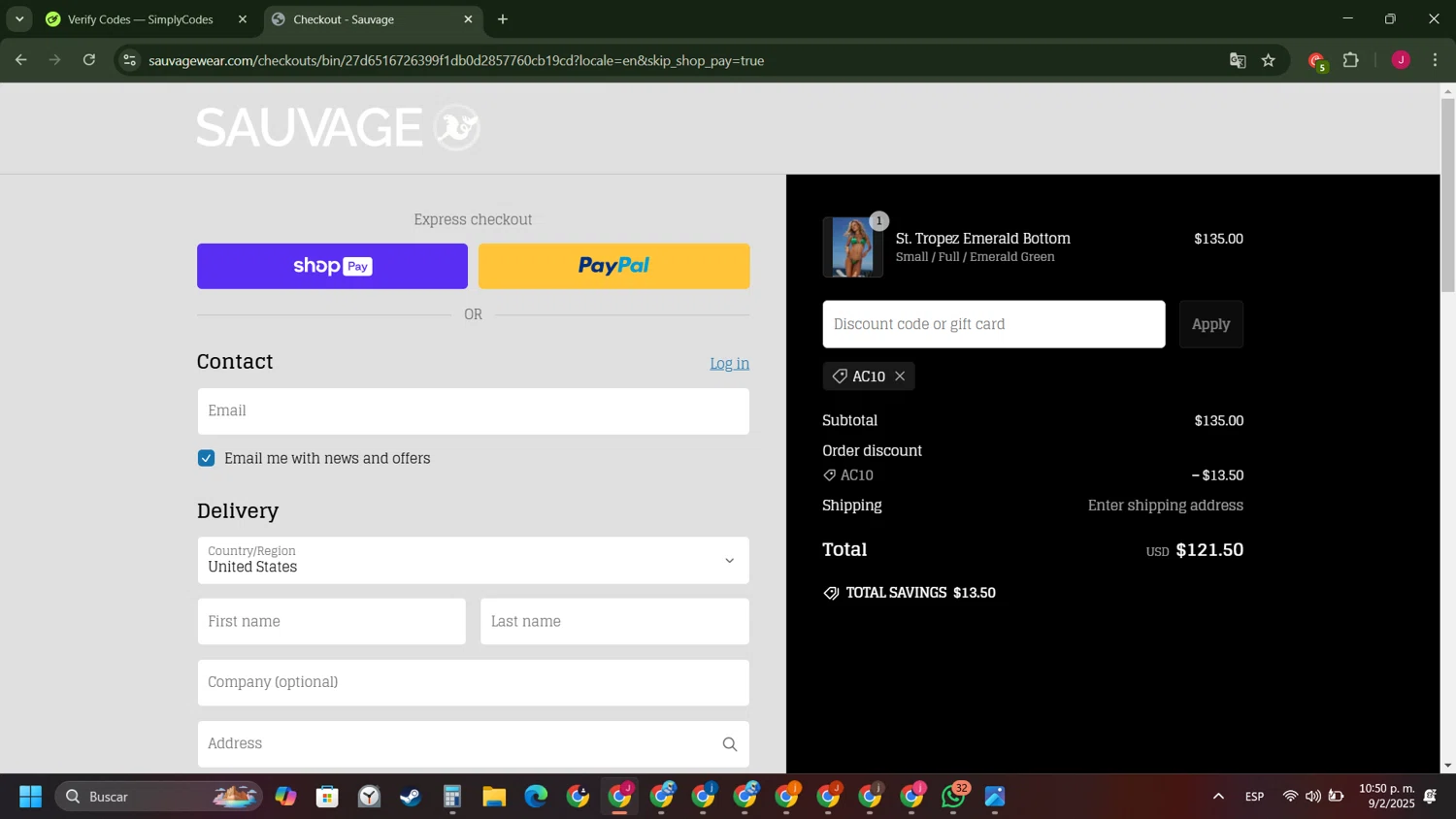Bookmark this page with star icon
This screenshot has width=1456, height=819.
tap(1269, 60)
